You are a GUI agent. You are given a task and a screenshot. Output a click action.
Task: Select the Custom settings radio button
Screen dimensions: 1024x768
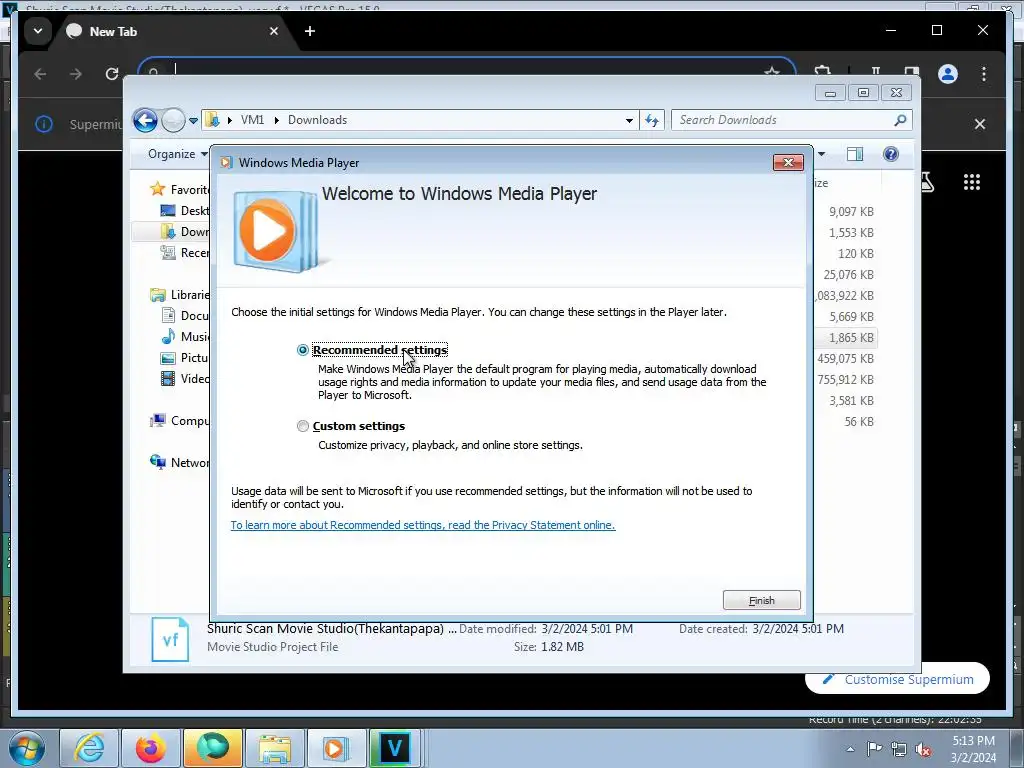302,426
